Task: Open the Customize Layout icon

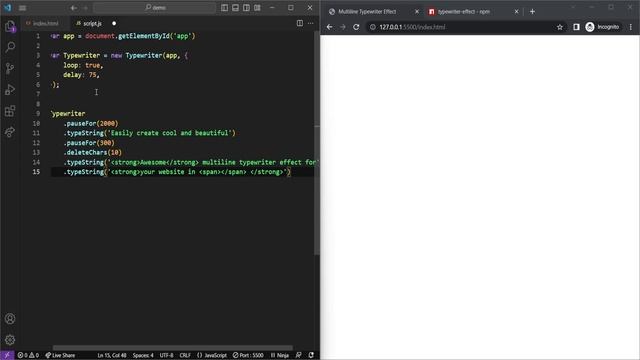Action: (258, 8)
